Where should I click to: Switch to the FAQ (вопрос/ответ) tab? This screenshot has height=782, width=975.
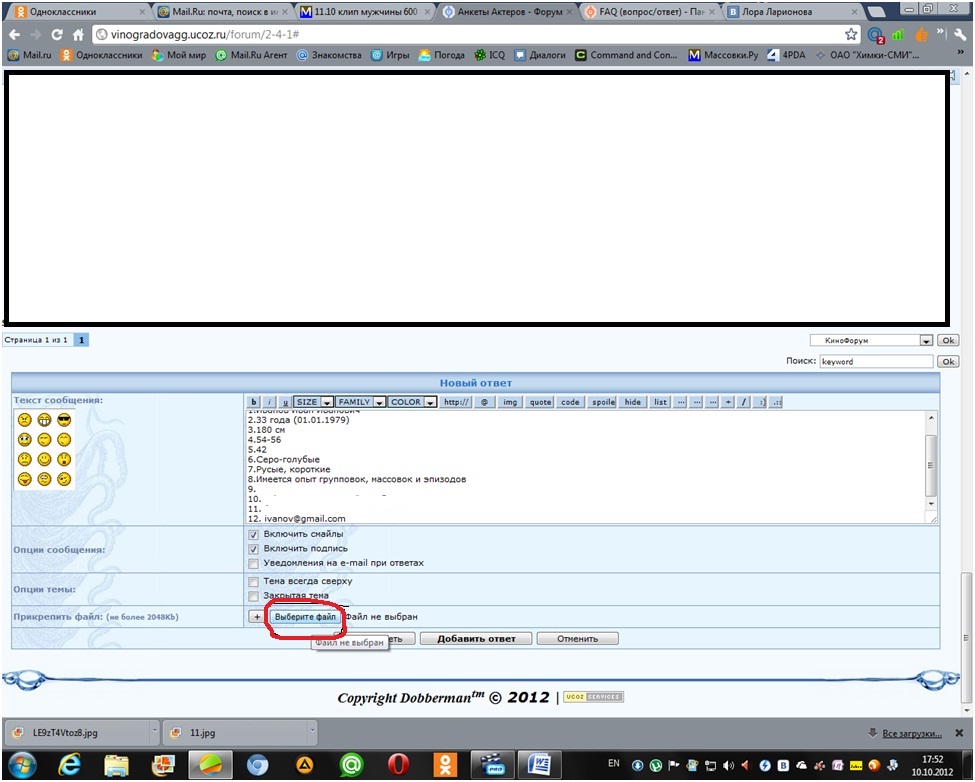[x=650, y=12]
